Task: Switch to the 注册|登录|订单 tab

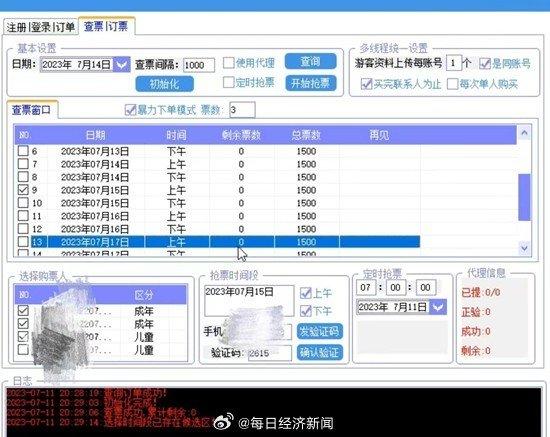Action: 40,27
